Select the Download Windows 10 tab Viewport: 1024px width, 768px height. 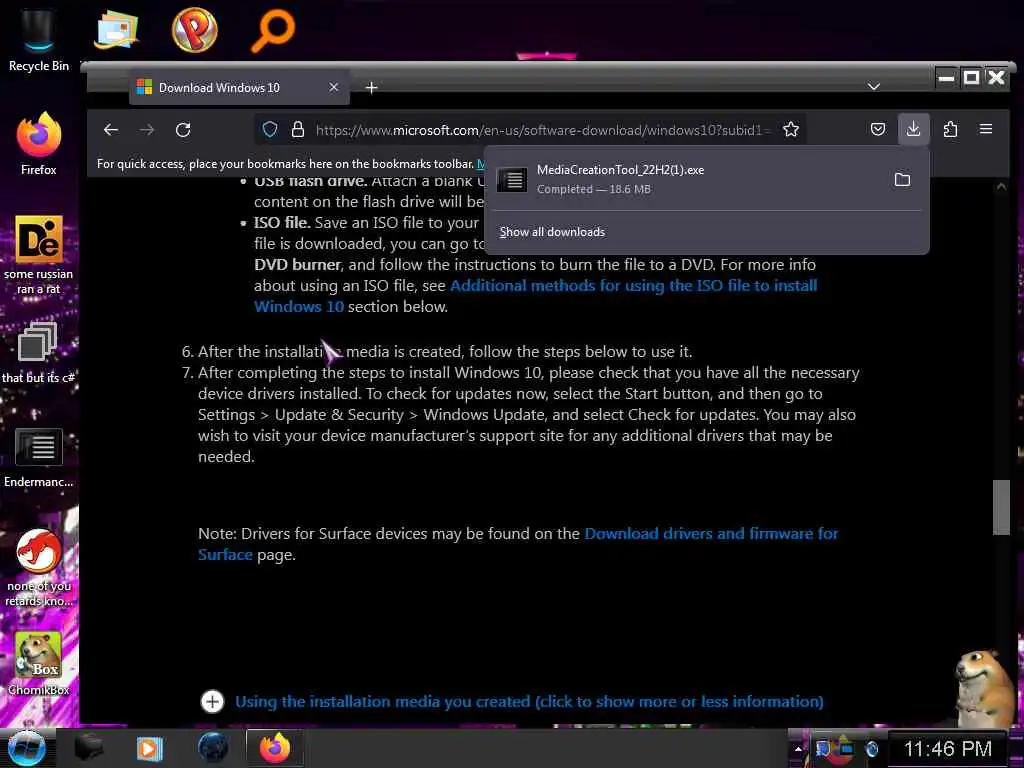tap(239, 88)
